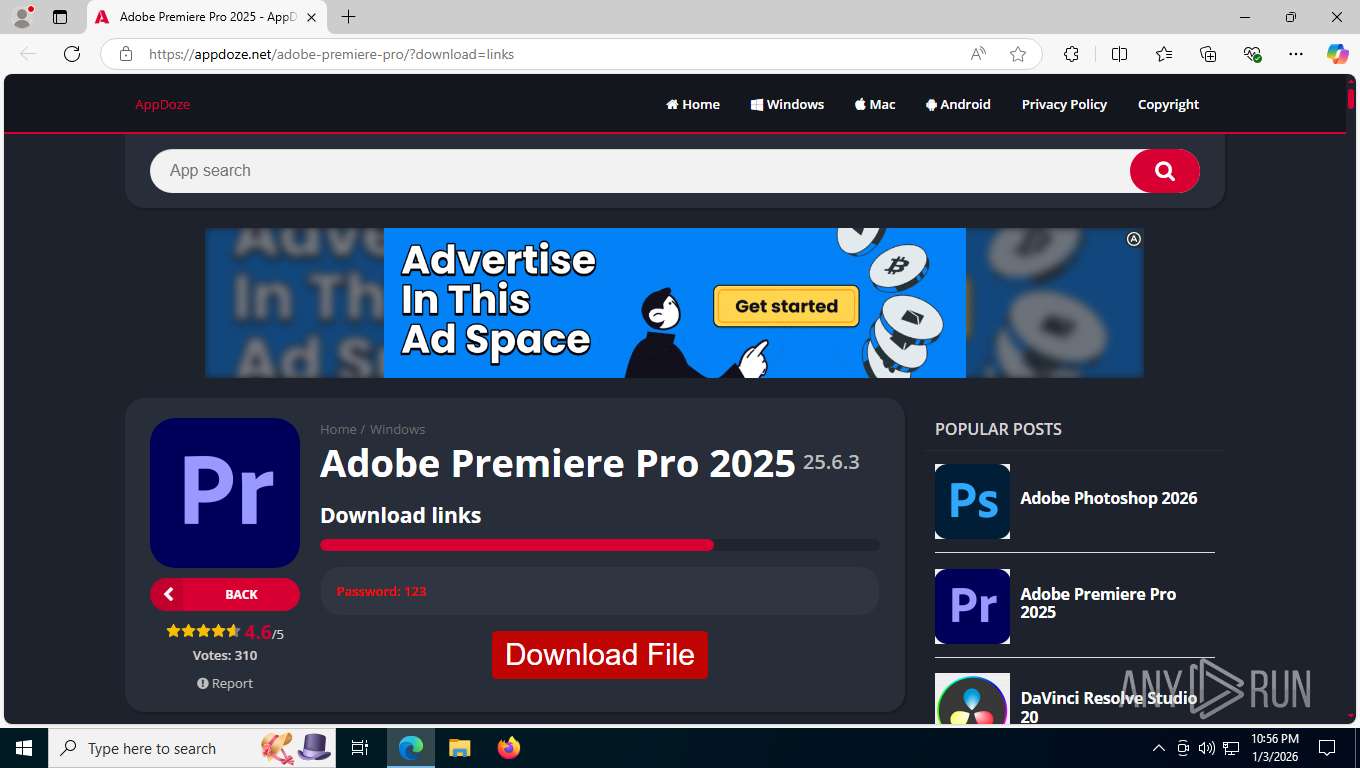Click the Votes: 310 text
This screenshot has height=768, width=1360.
coord(225,656)
